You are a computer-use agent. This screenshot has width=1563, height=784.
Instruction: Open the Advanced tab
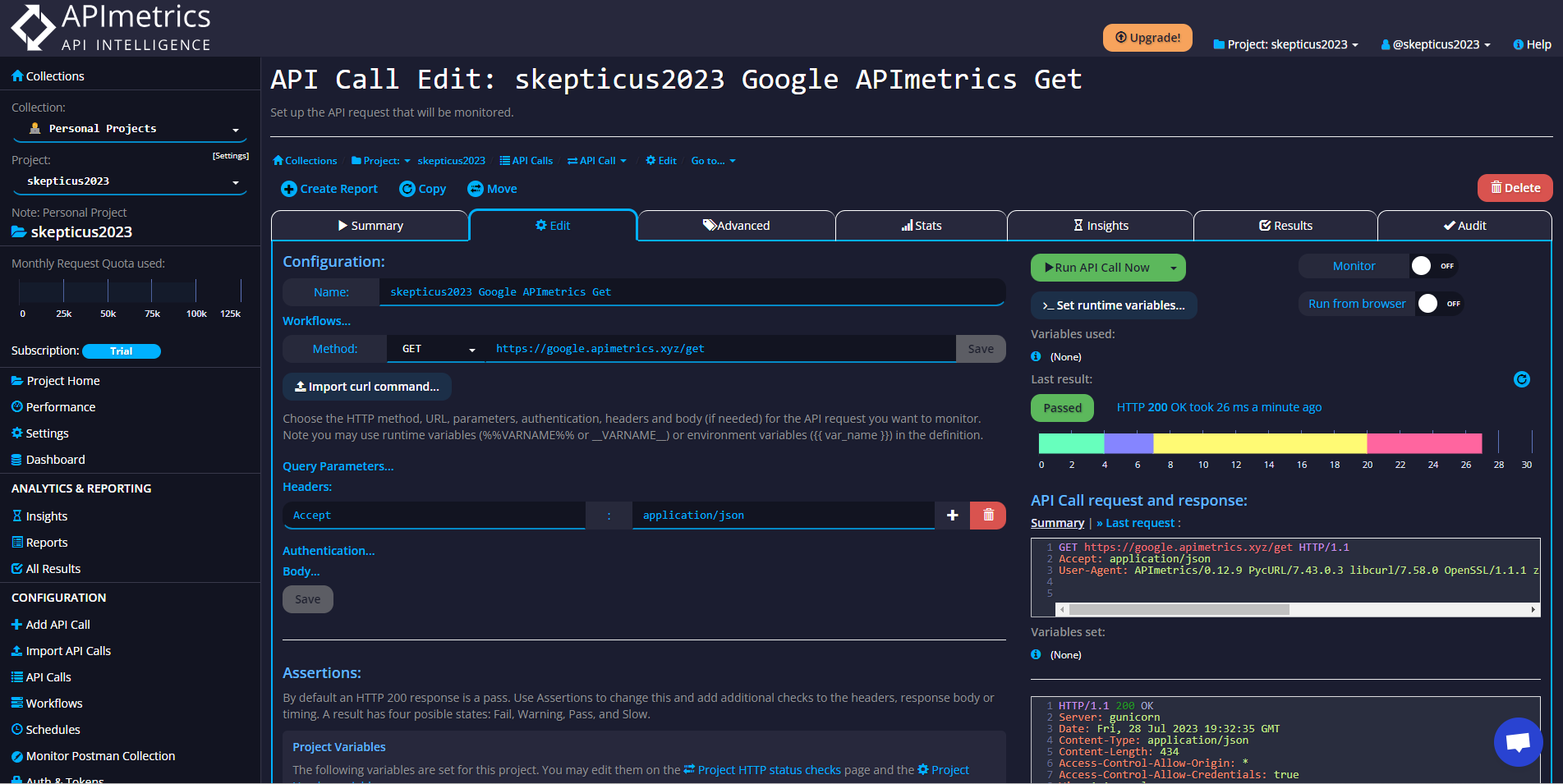736,226
